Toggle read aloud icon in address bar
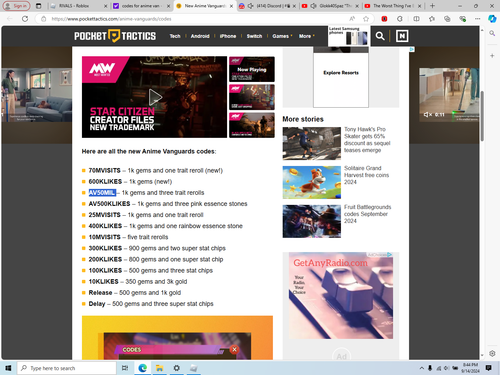 pos(352,19)
